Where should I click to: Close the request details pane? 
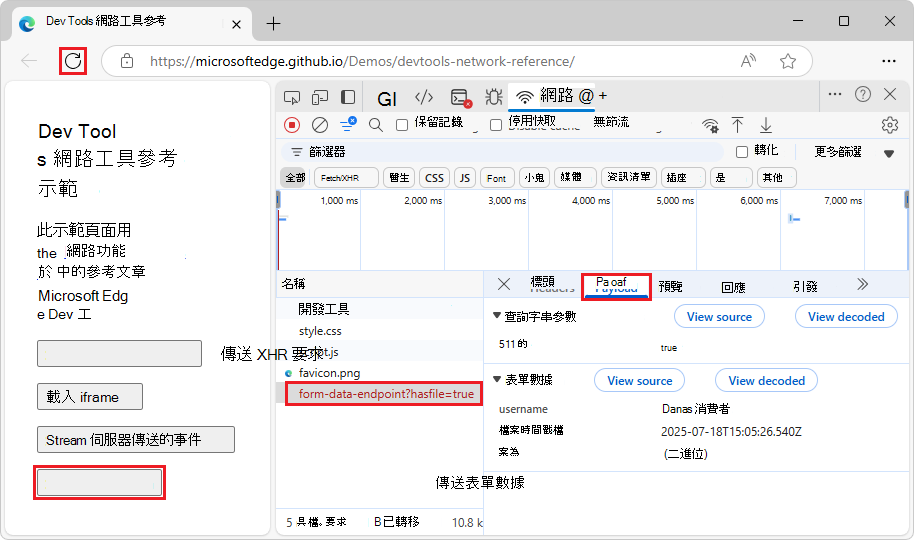click(x=504, y=284)
